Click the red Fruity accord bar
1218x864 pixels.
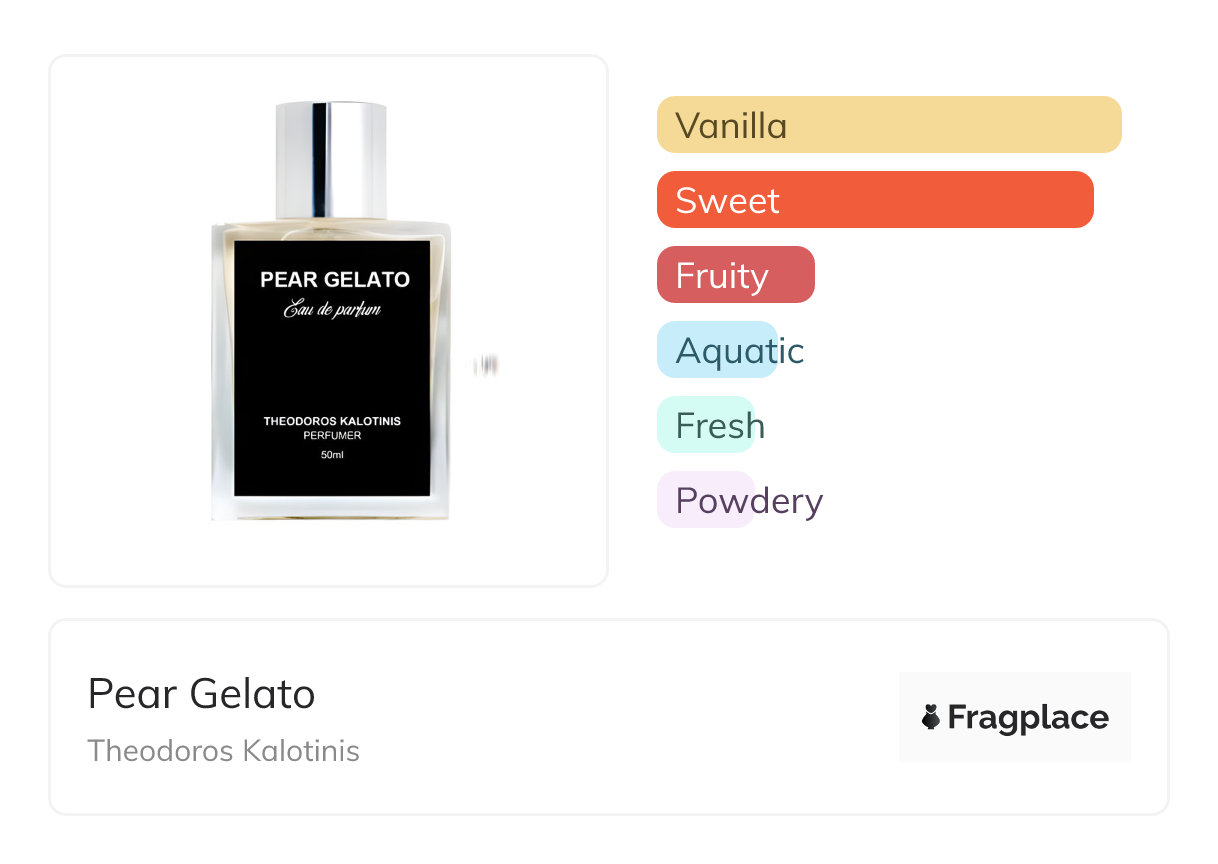[x=735, y=275]
